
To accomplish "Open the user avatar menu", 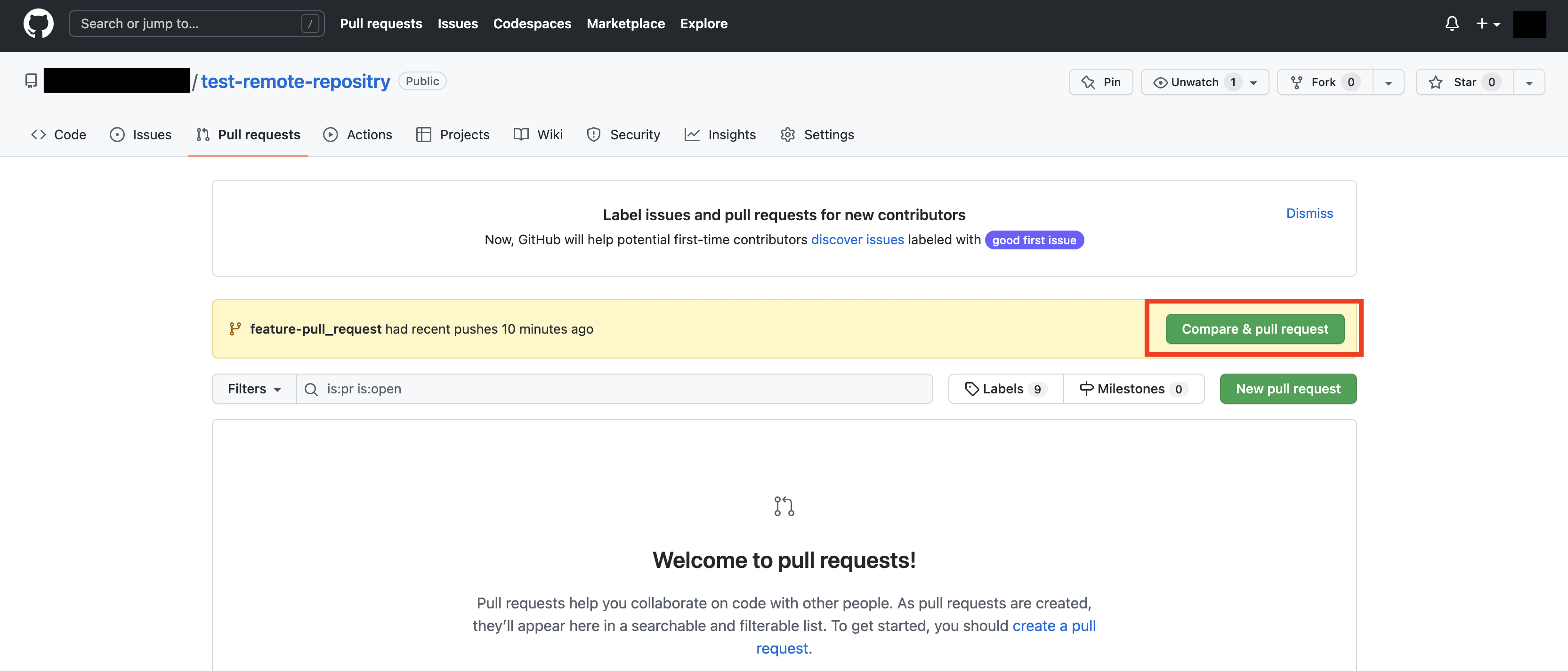I will (1529, 24).
